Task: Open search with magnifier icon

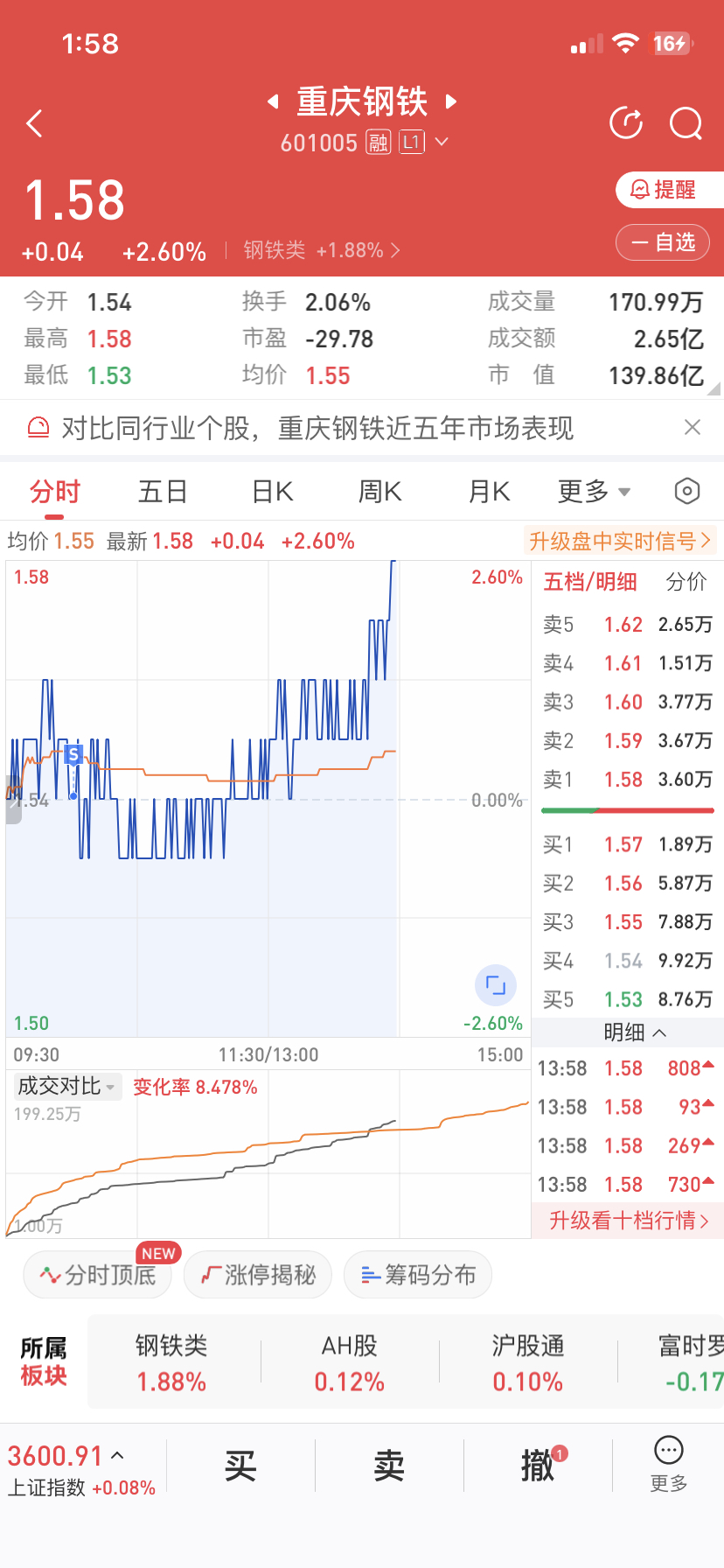Action: (x=686, y=123)
